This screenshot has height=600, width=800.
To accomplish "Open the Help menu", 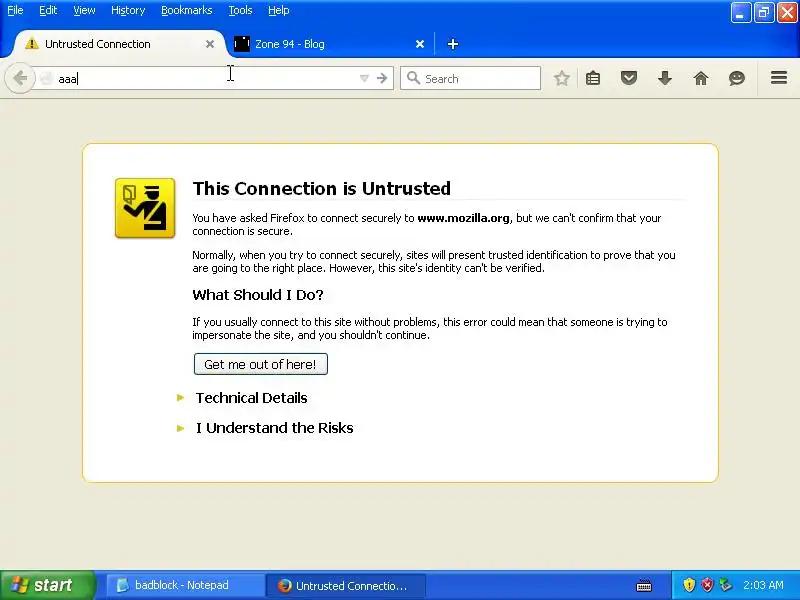I will click(279, 10).
